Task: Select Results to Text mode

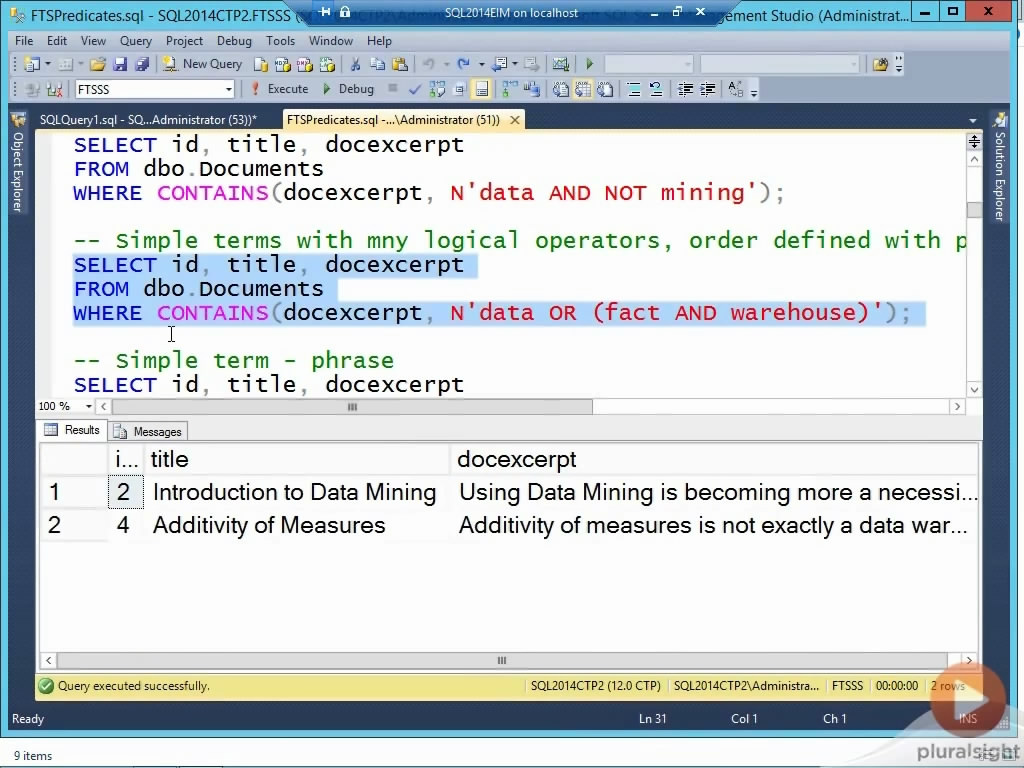Action: pos(561,89)
